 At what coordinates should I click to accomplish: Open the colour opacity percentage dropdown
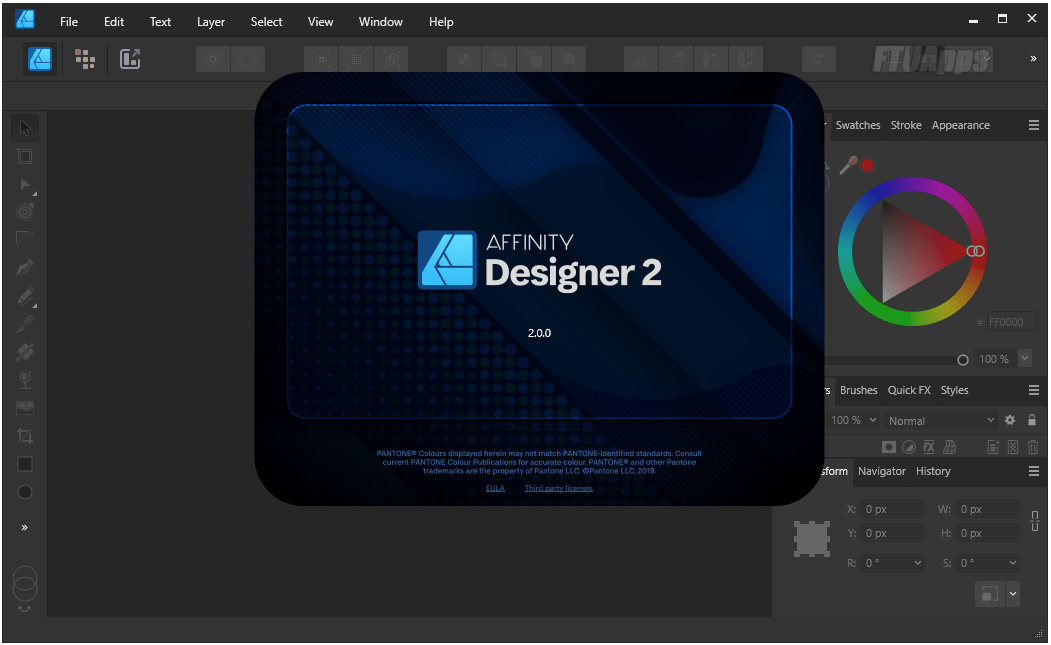tap(1024, 358)
